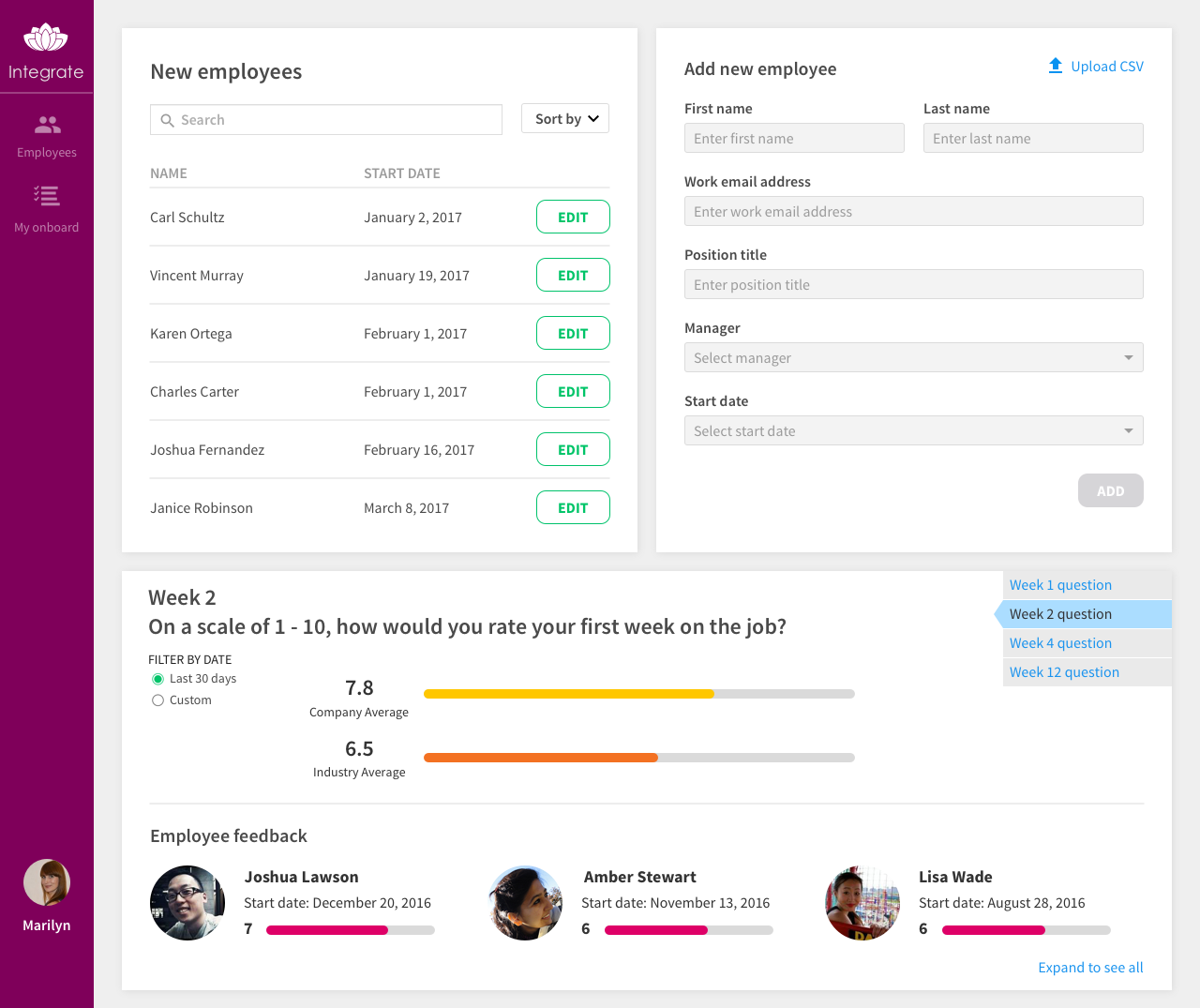Open the Employees sidebar icon

(x=47, y=124)
